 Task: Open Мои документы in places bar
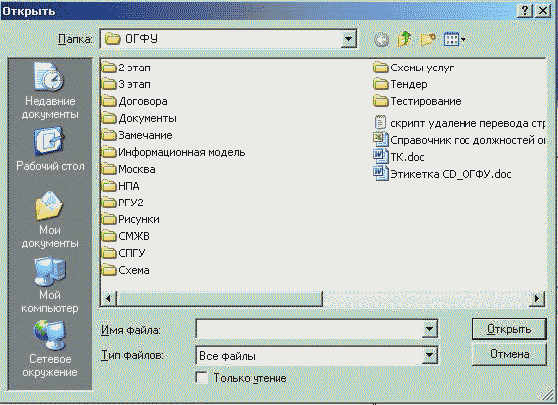(50, 220)
